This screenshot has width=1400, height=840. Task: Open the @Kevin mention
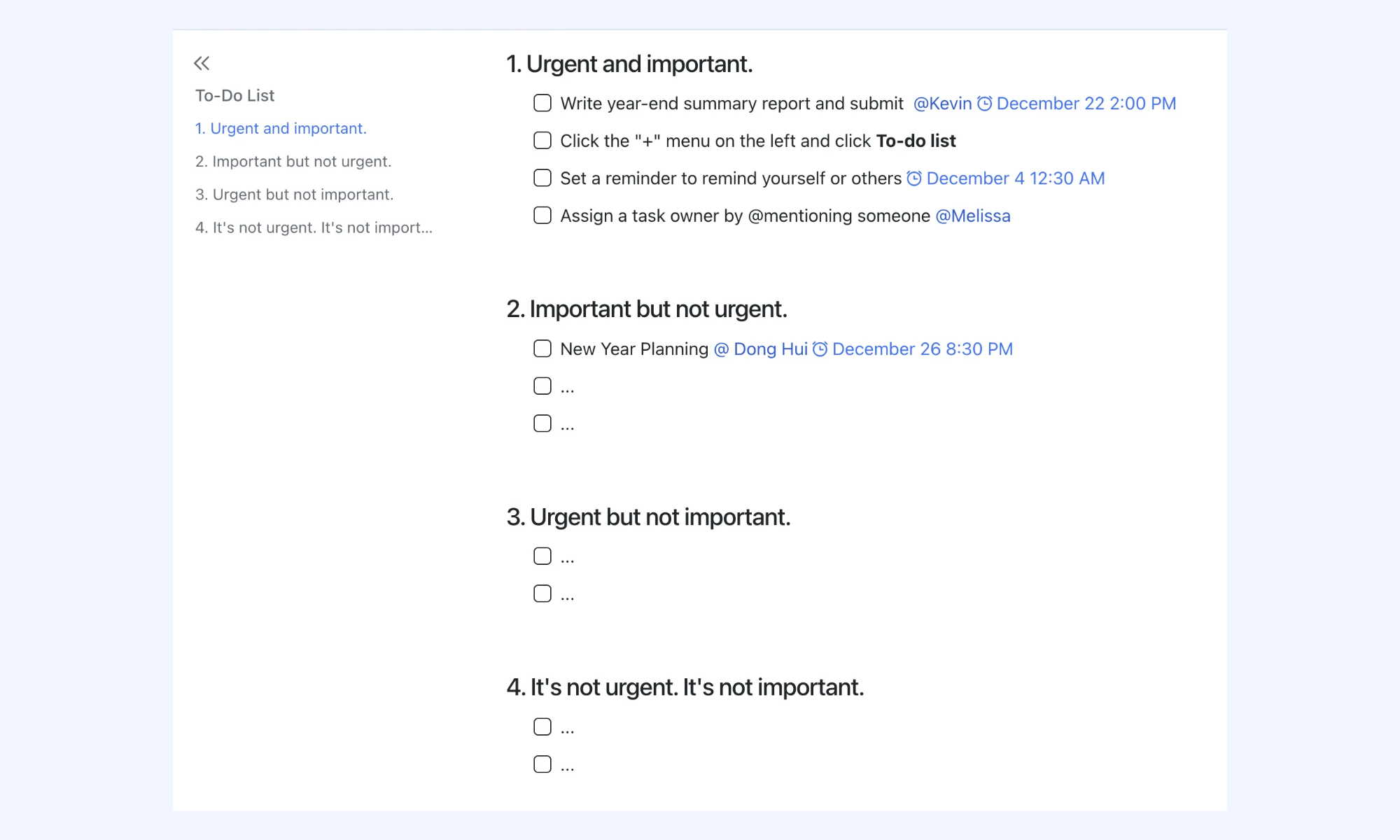click(x=942, y=104)
